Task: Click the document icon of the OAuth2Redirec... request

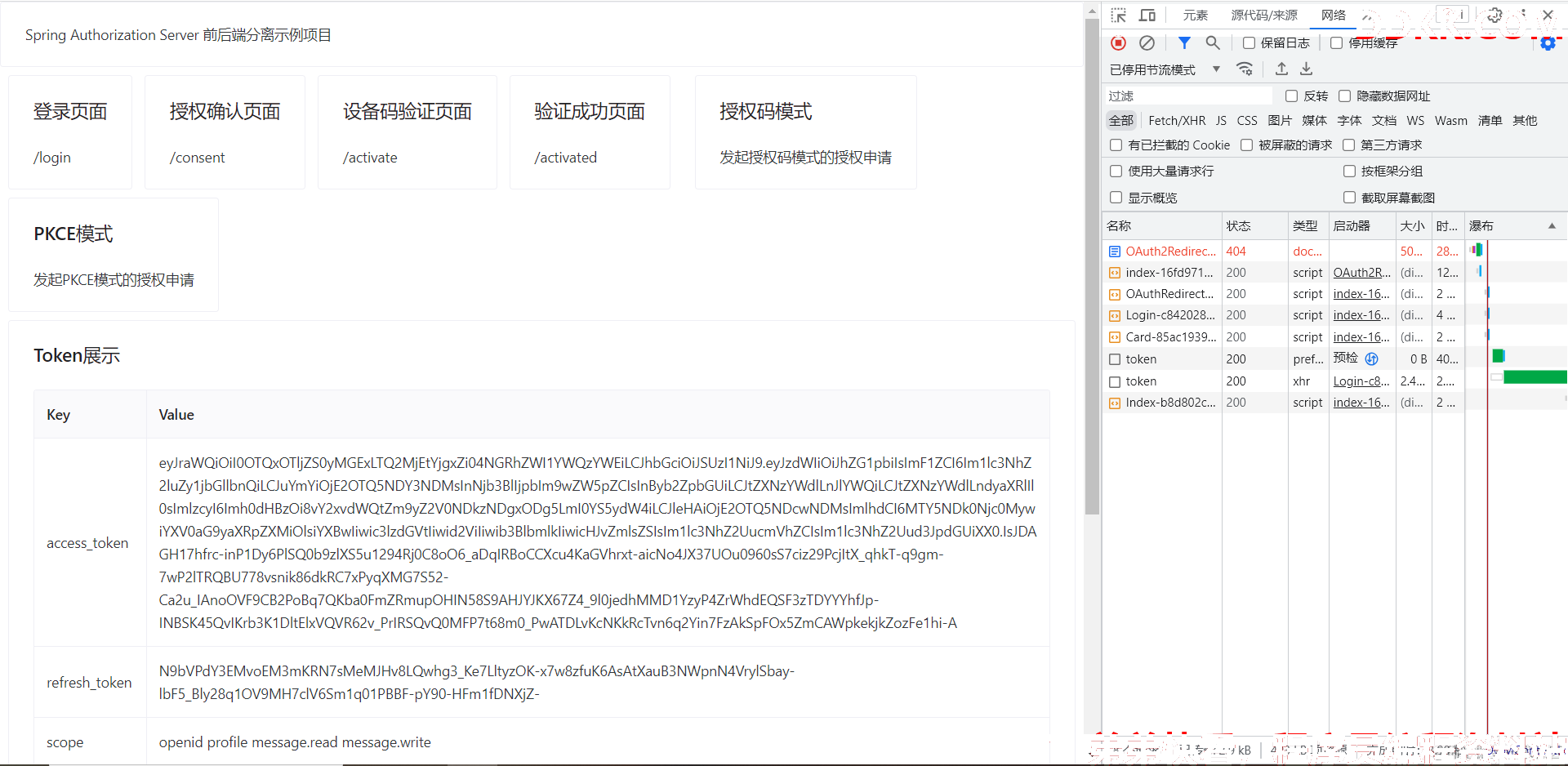Action: 1115,252
